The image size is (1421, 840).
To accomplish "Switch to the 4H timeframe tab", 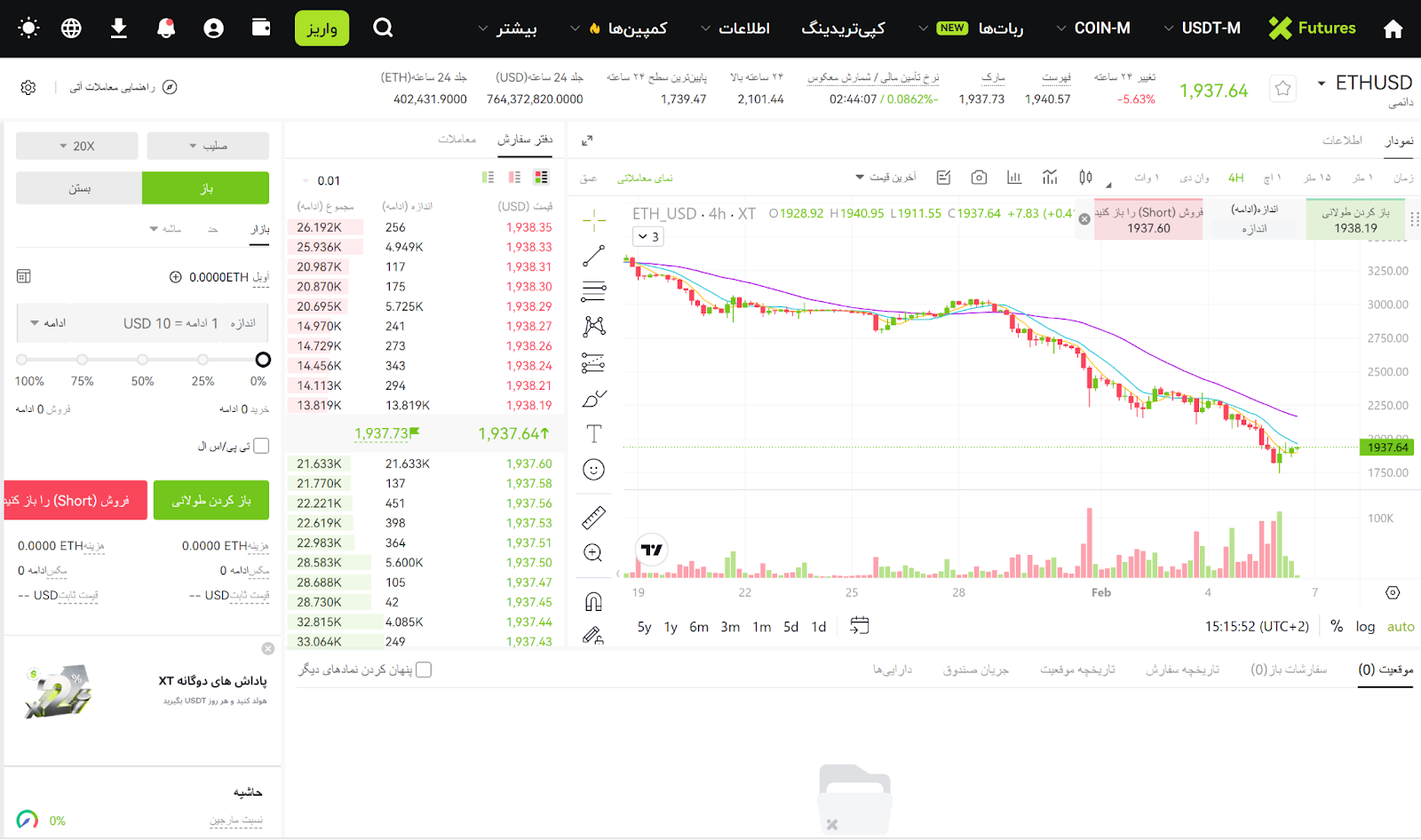I will (x=1235, y=178).
